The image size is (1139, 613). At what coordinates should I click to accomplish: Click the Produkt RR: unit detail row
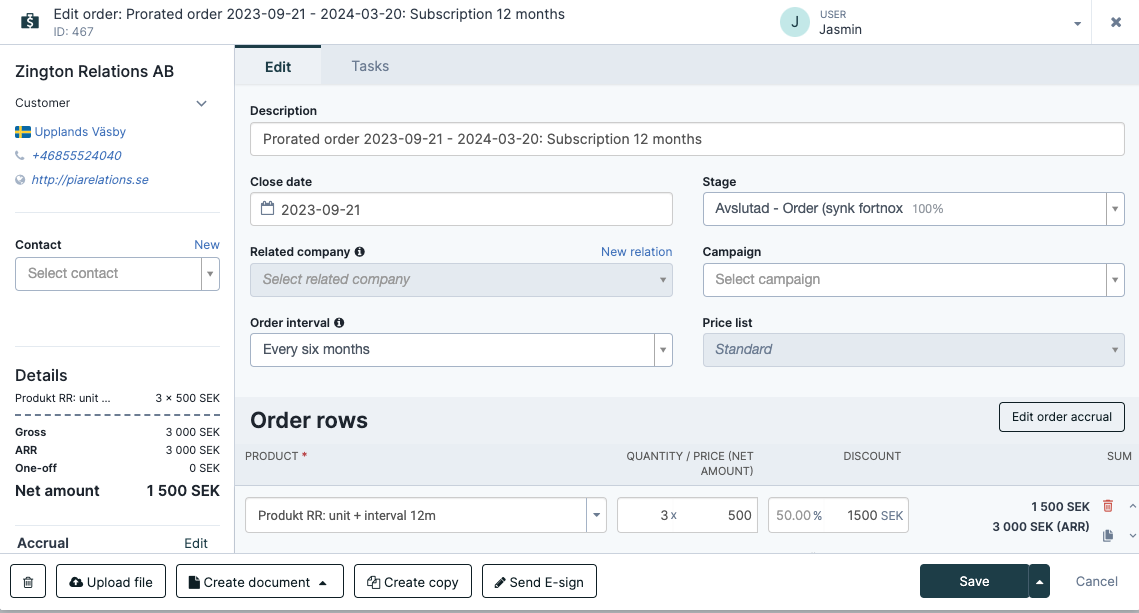117,398
